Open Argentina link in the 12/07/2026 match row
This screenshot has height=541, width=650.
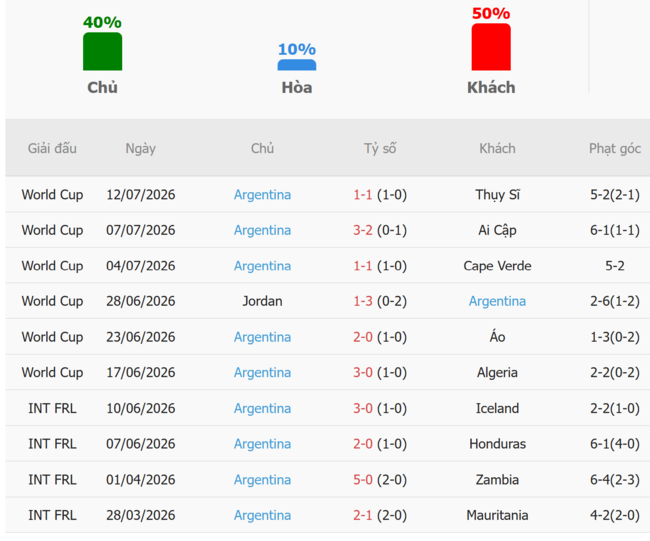coord(262,195)
